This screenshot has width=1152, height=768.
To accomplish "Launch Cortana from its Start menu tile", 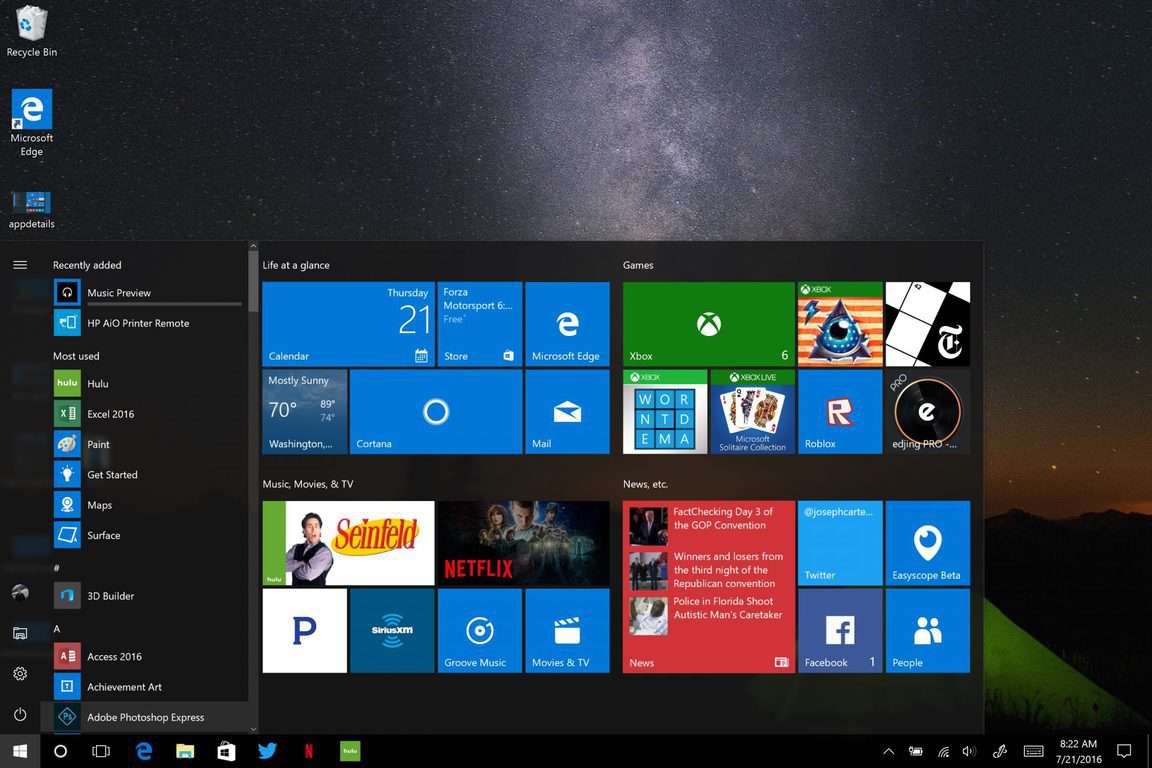I will pyautogui.click(x=436, y=410).
